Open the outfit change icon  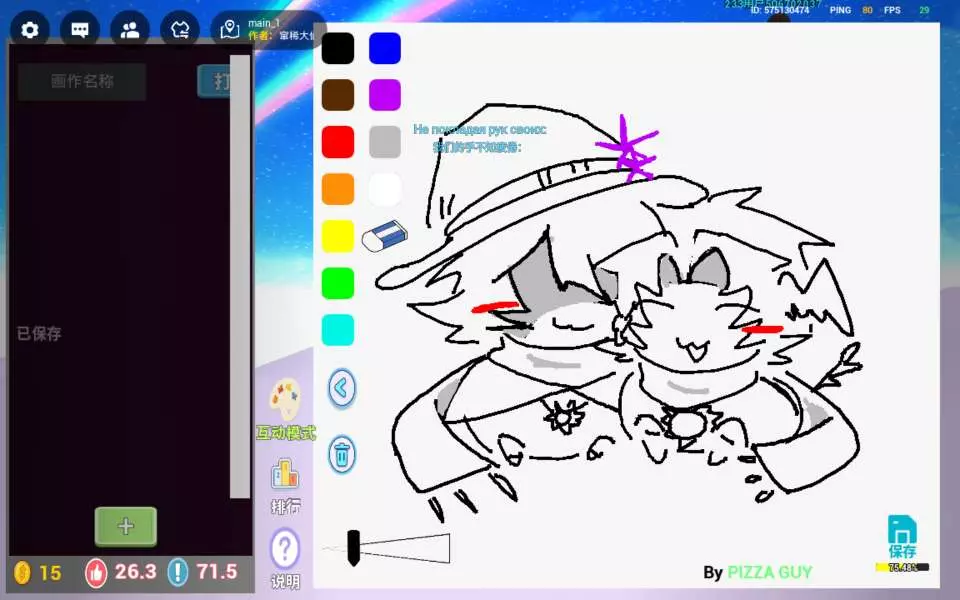tap(180, 29)
